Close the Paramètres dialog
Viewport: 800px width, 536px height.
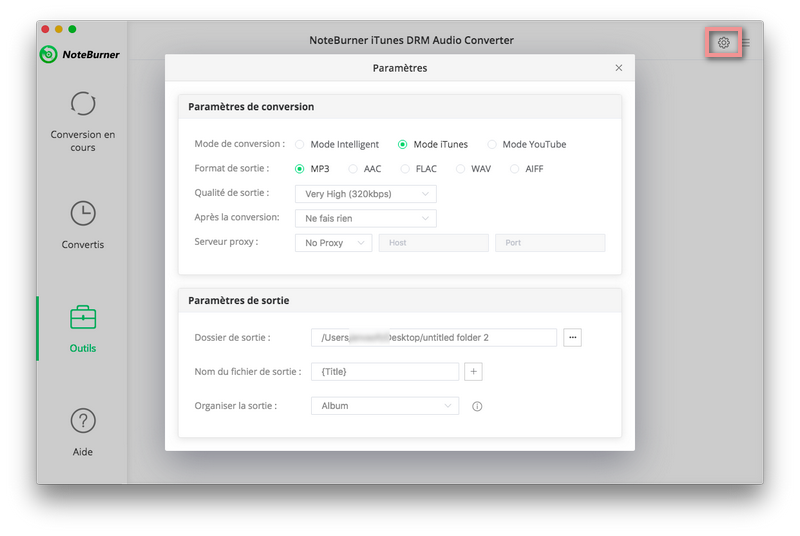tap(618, 68)
